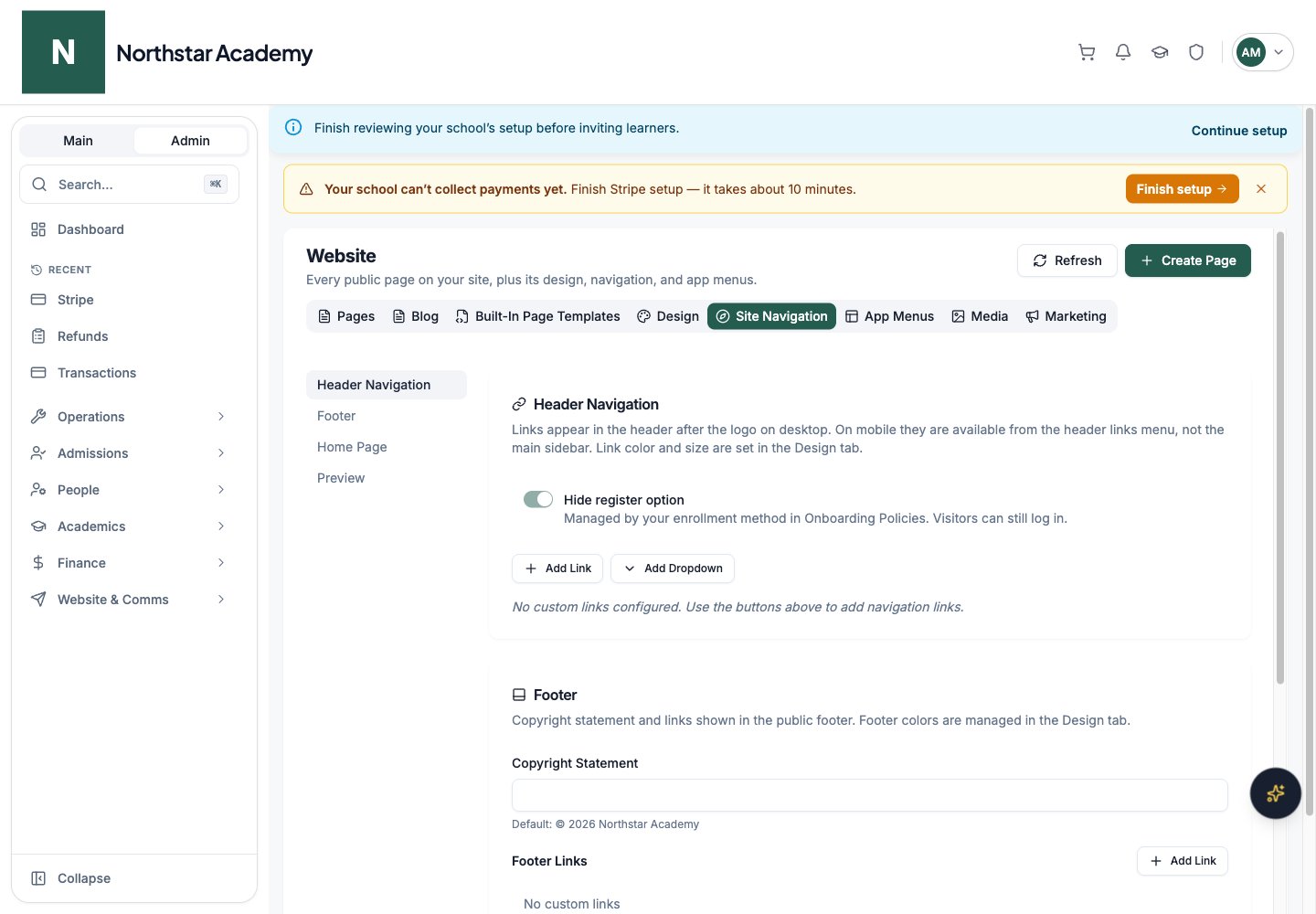
Task: Click the Transactions card icon
Action: point(38,373)
